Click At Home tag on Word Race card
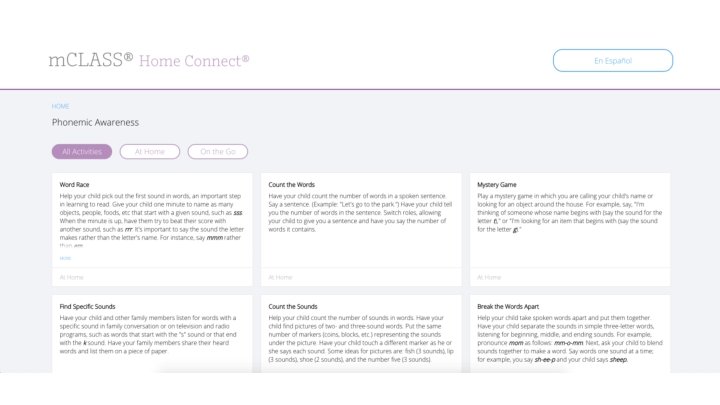The width and height of the screenshot is (720, 405). (72, 277)
